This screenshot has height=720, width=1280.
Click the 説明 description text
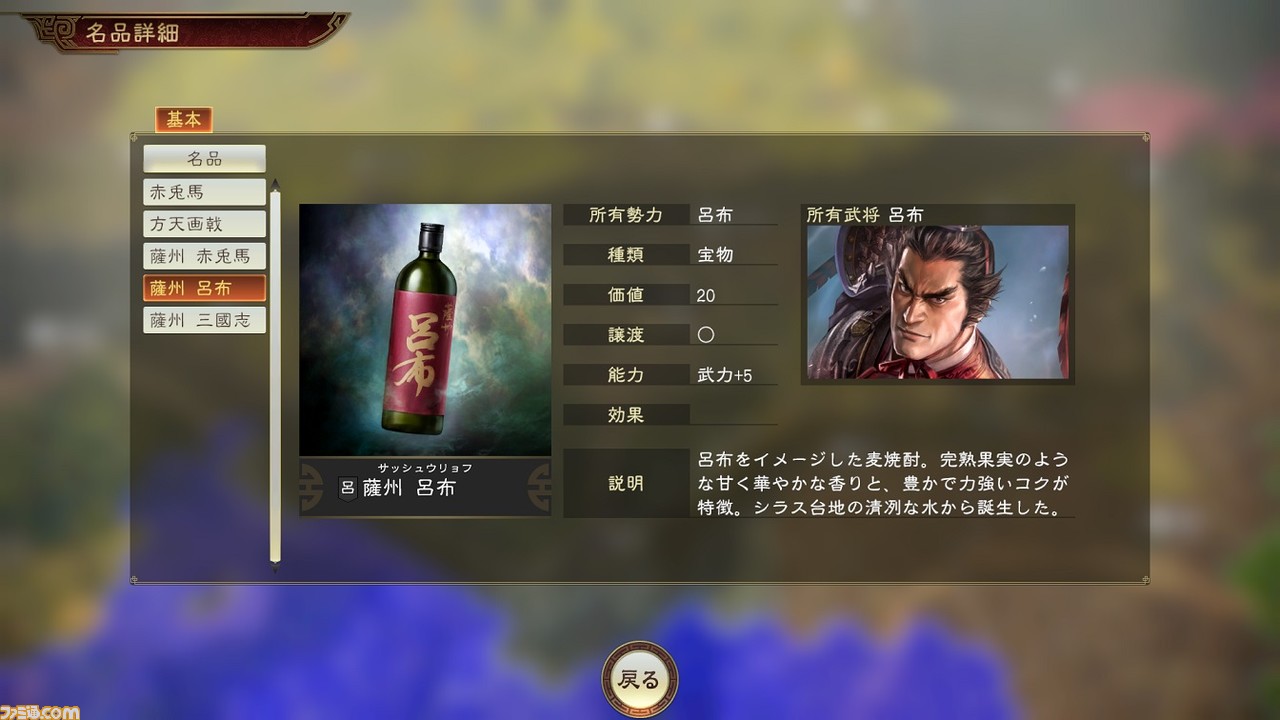pyautogui.click(x=883, y=484)
